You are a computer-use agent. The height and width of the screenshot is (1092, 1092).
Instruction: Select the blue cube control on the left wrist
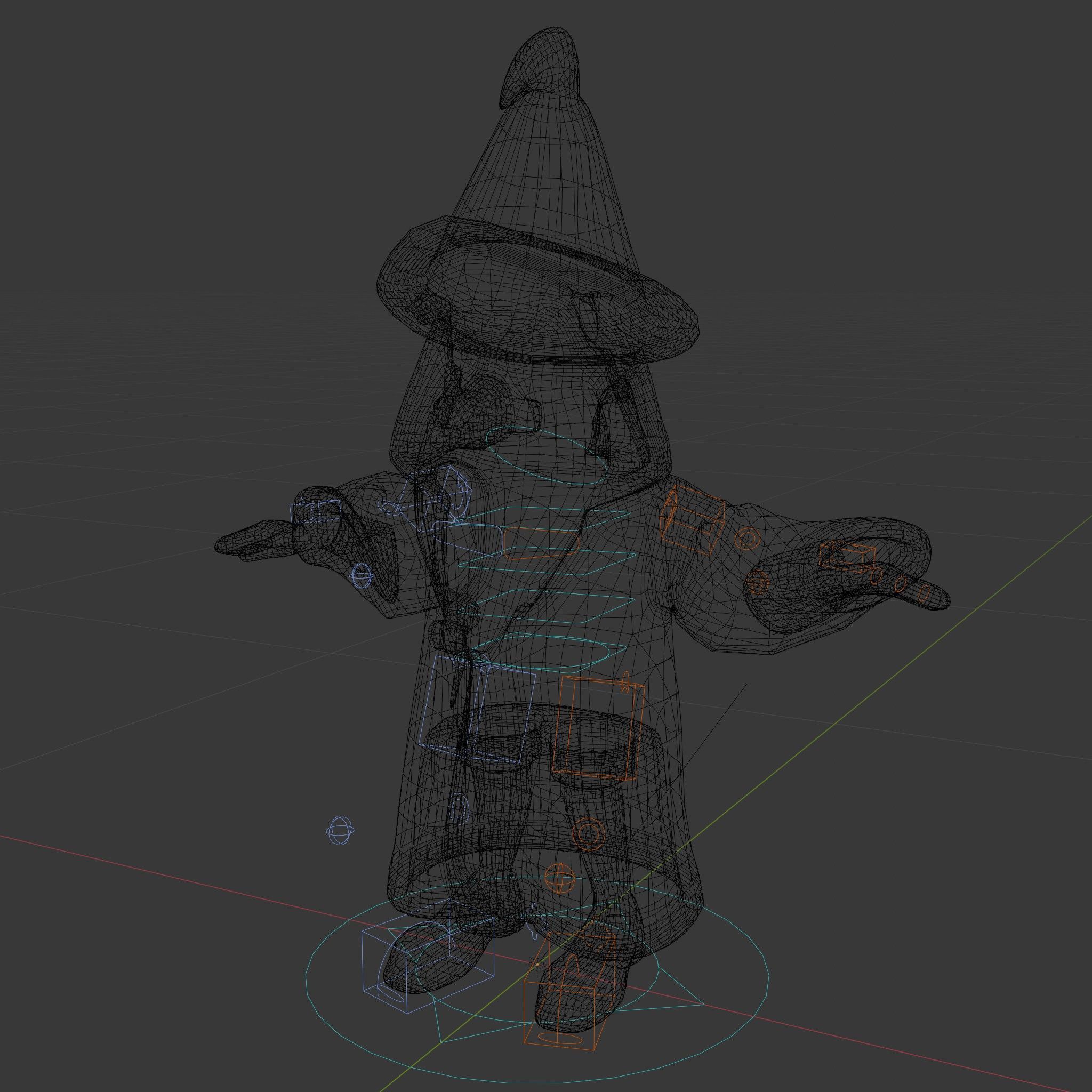point(316,511)
